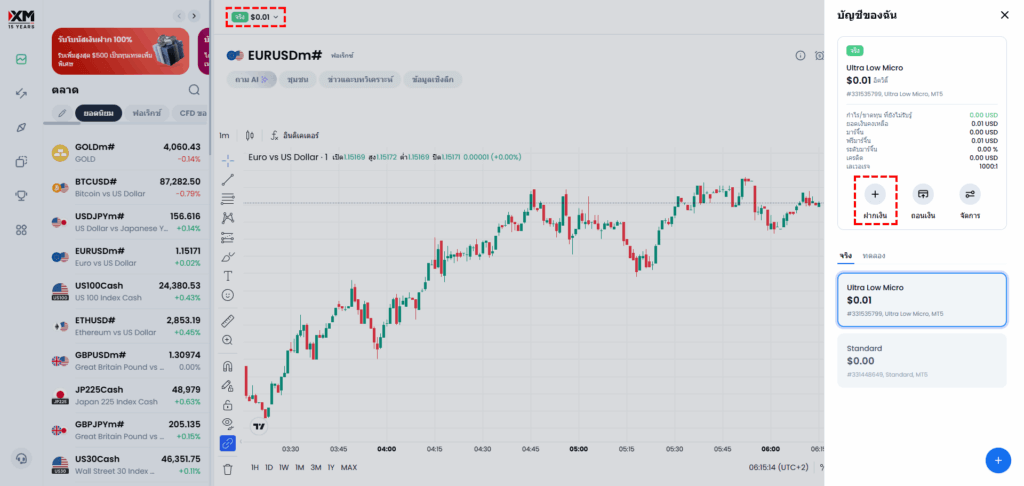This screenshot has height=486, width=1024.
Task: Open the chart candle type selector
Action: [x=250, y=135]
